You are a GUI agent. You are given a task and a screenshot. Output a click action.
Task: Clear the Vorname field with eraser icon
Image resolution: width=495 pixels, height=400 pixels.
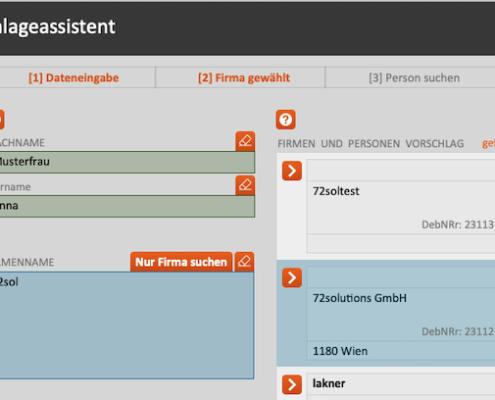tap(245, 185)
